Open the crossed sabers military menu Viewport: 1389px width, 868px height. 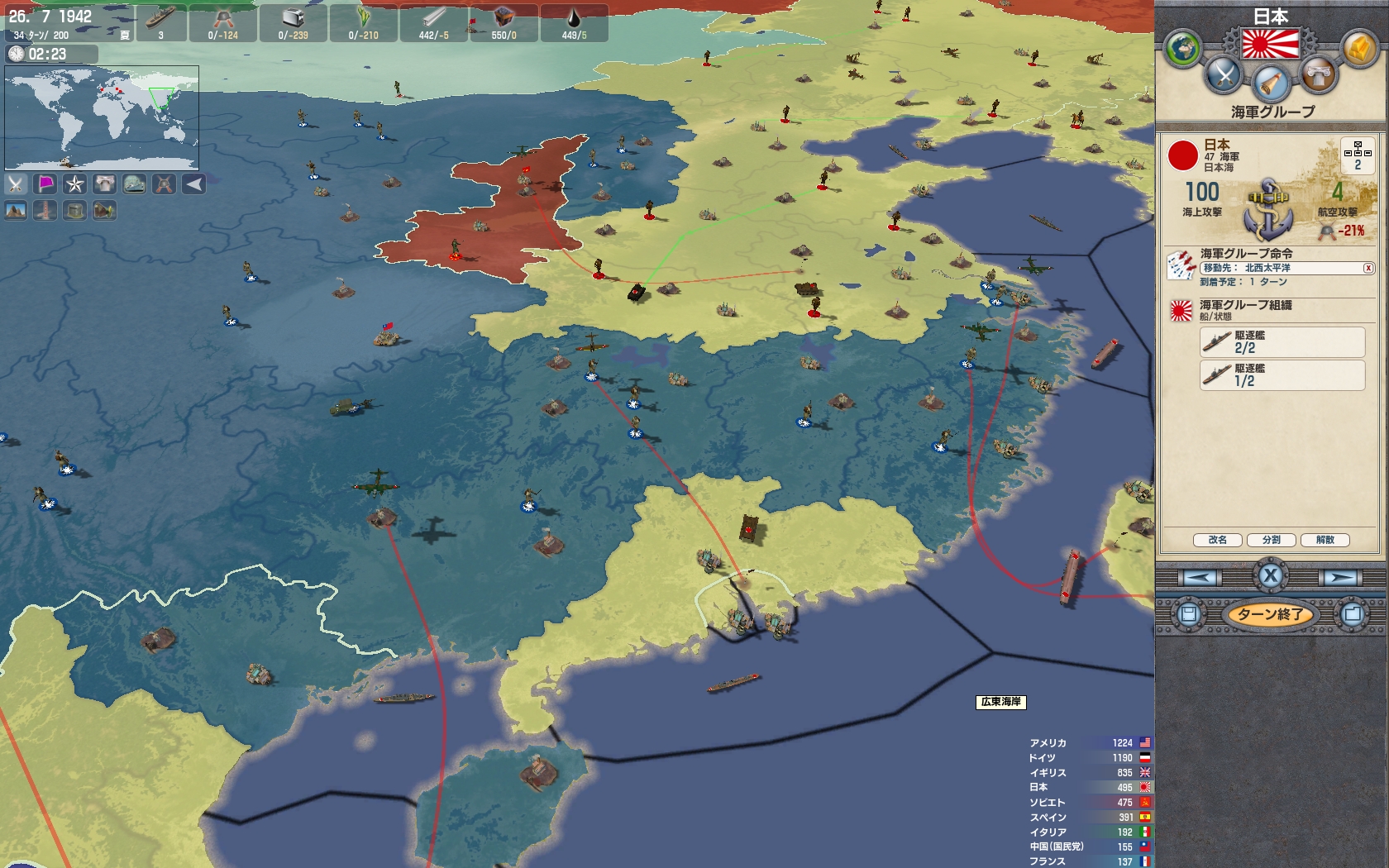1224,75
